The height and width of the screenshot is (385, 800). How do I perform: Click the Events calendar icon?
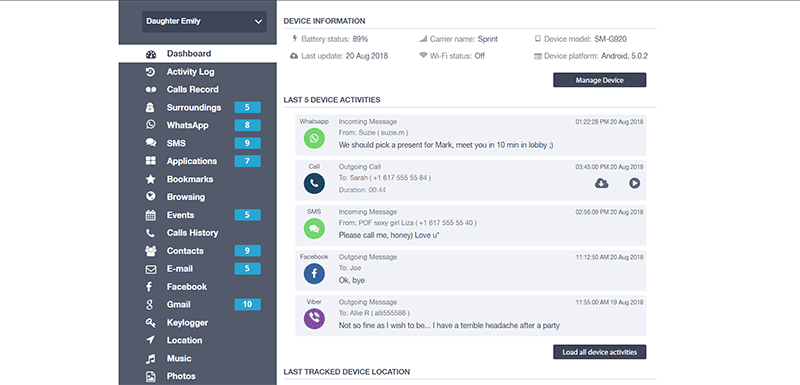[x=151, y=215]
